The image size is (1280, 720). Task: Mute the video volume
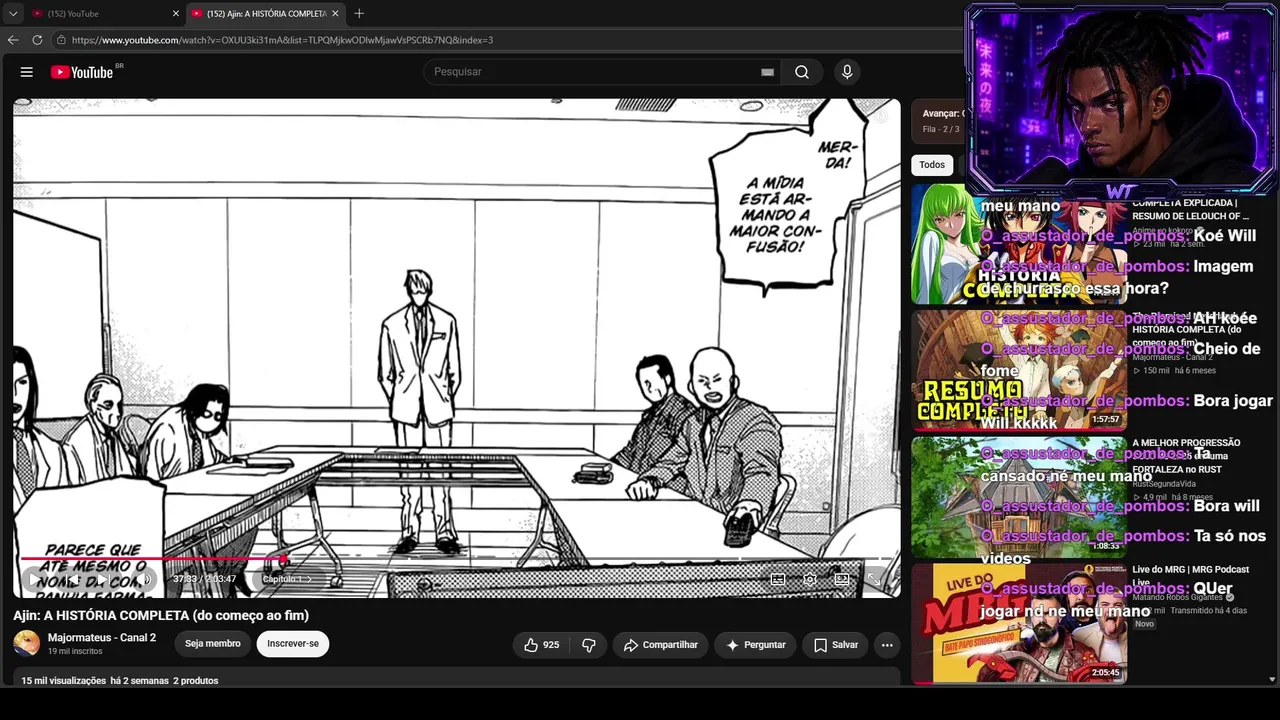(145, 579)
